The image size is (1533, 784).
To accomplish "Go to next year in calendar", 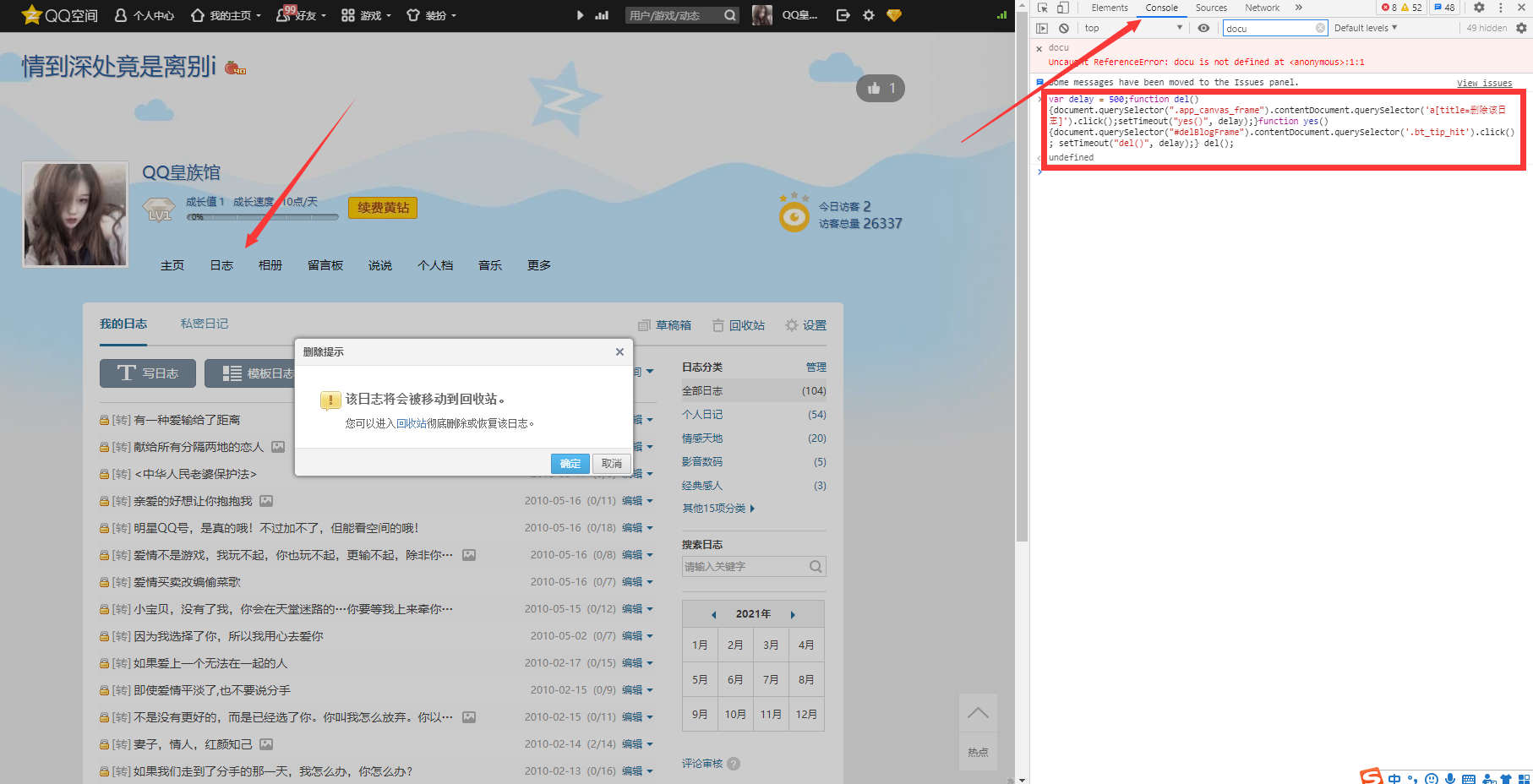I will pos(793,614).
